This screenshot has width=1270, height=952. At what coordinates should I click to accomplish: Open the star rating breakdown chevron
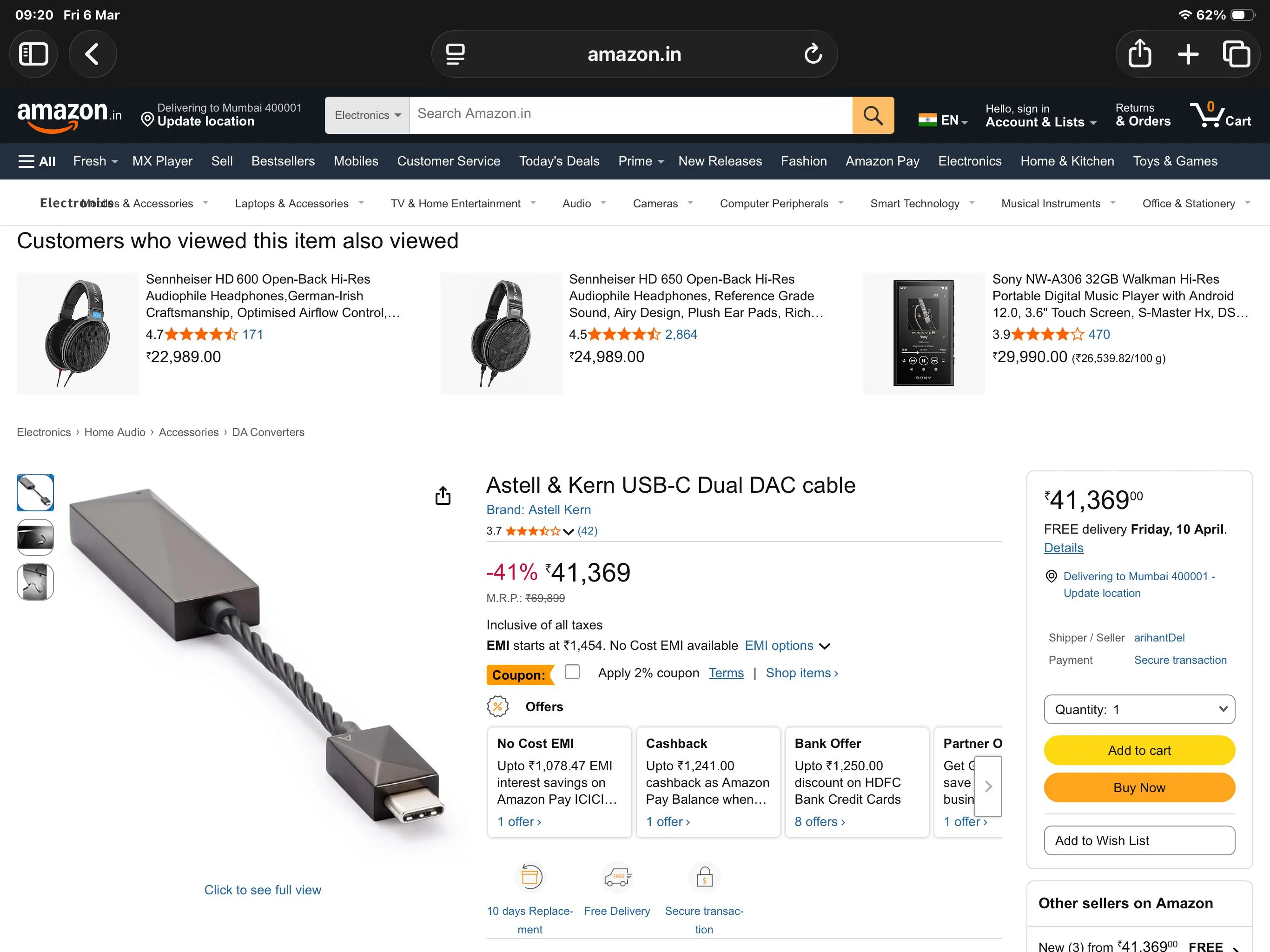point(569,532)
